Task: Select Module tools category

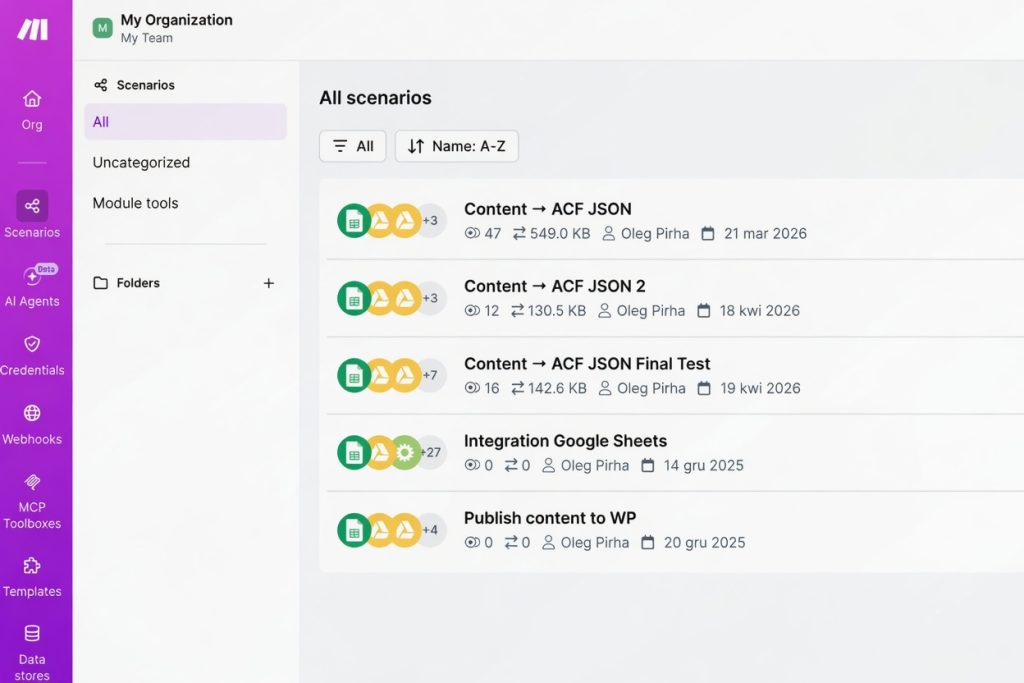Action: click(135, 203)
